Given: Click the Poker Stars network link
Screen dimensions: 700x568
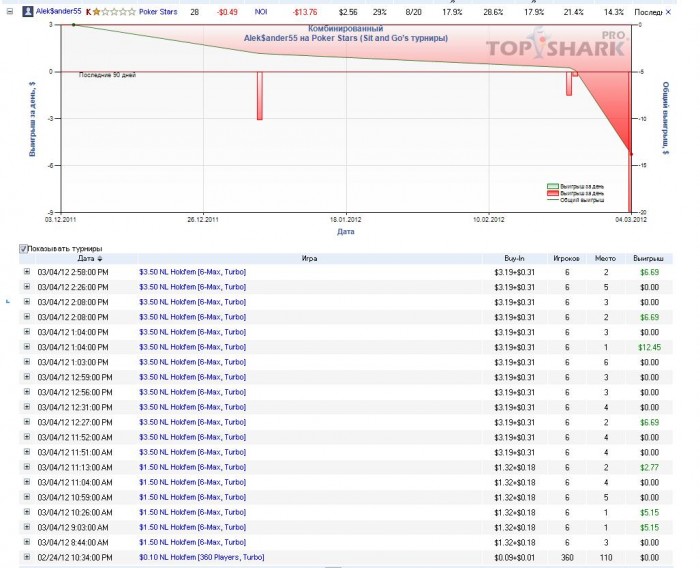Looking at the screenshot, I should click(x=158, y=12).
